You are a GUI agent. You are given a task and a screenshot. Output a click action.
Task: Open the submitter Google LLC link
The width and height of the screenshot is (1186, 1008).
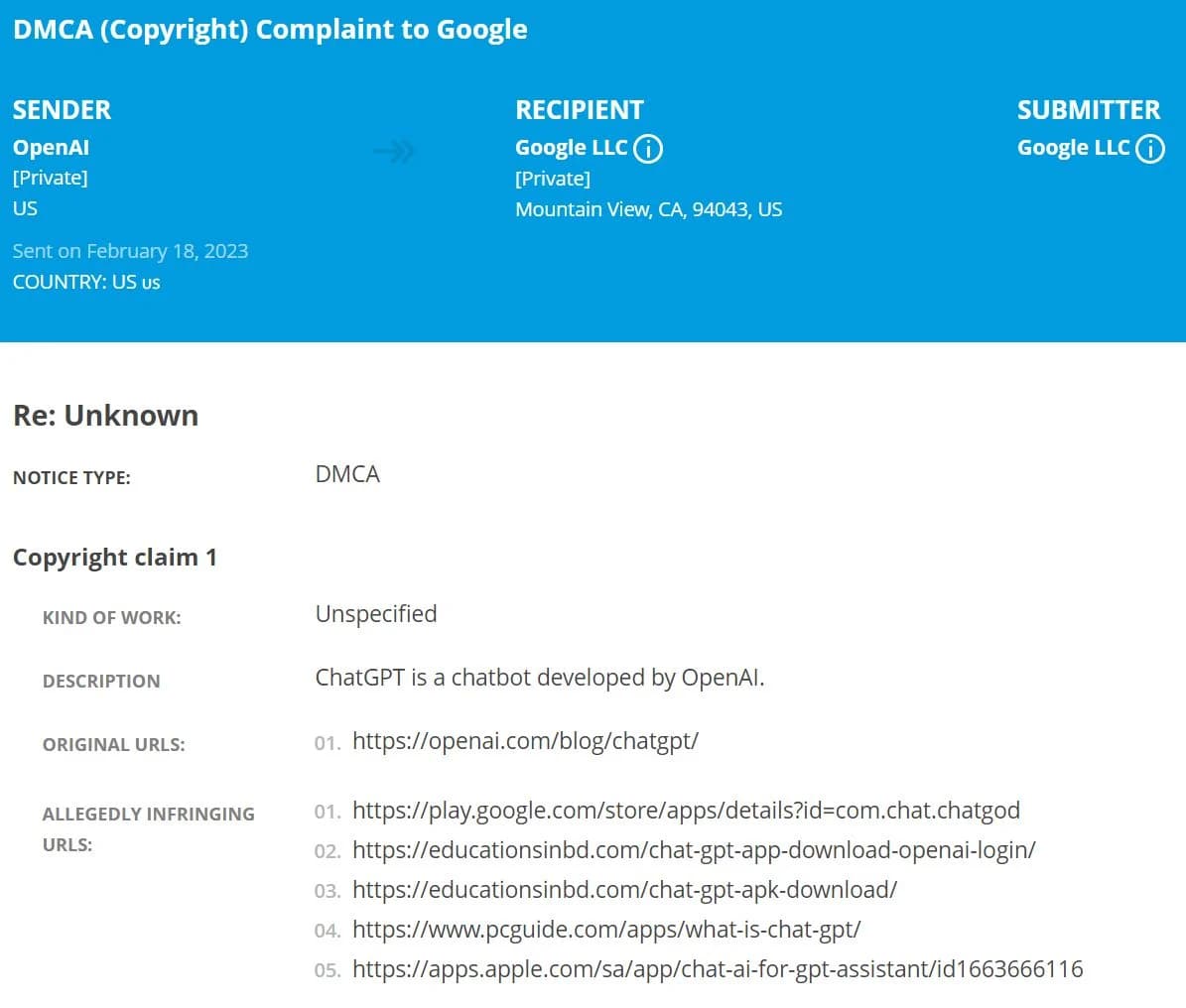click(x=1073, y=148)
